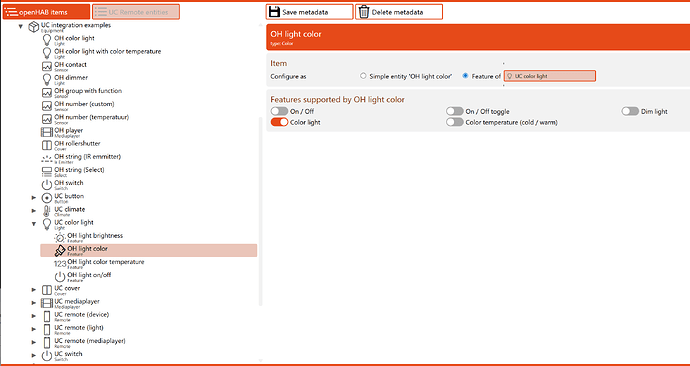Click the film strip icon of UC mediaplayer
This screenshot has width=690, height=366.
(47, 303)
